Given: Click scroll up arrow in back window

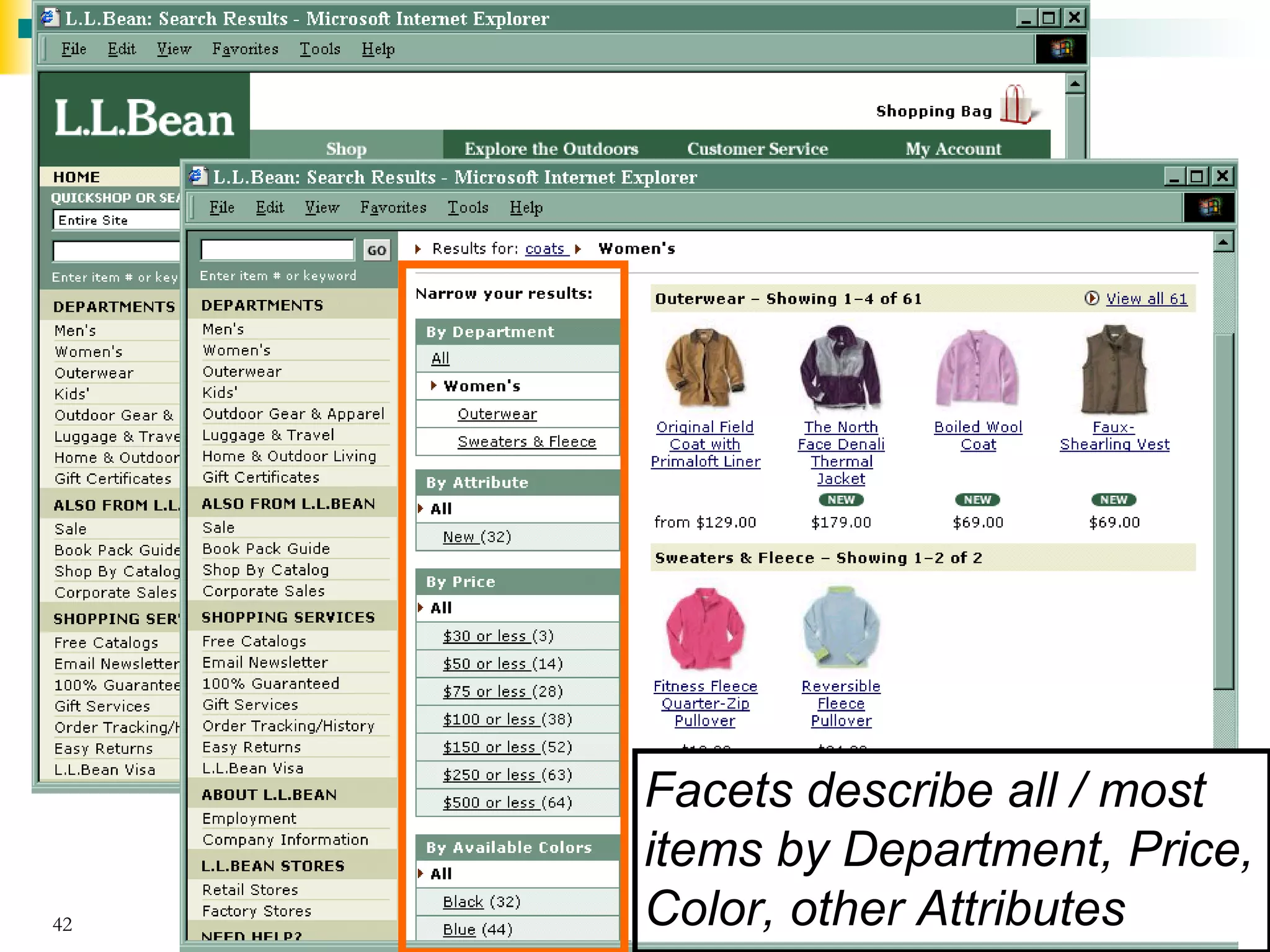Looking at the screenshot, I should click(x=1075, y=83).
